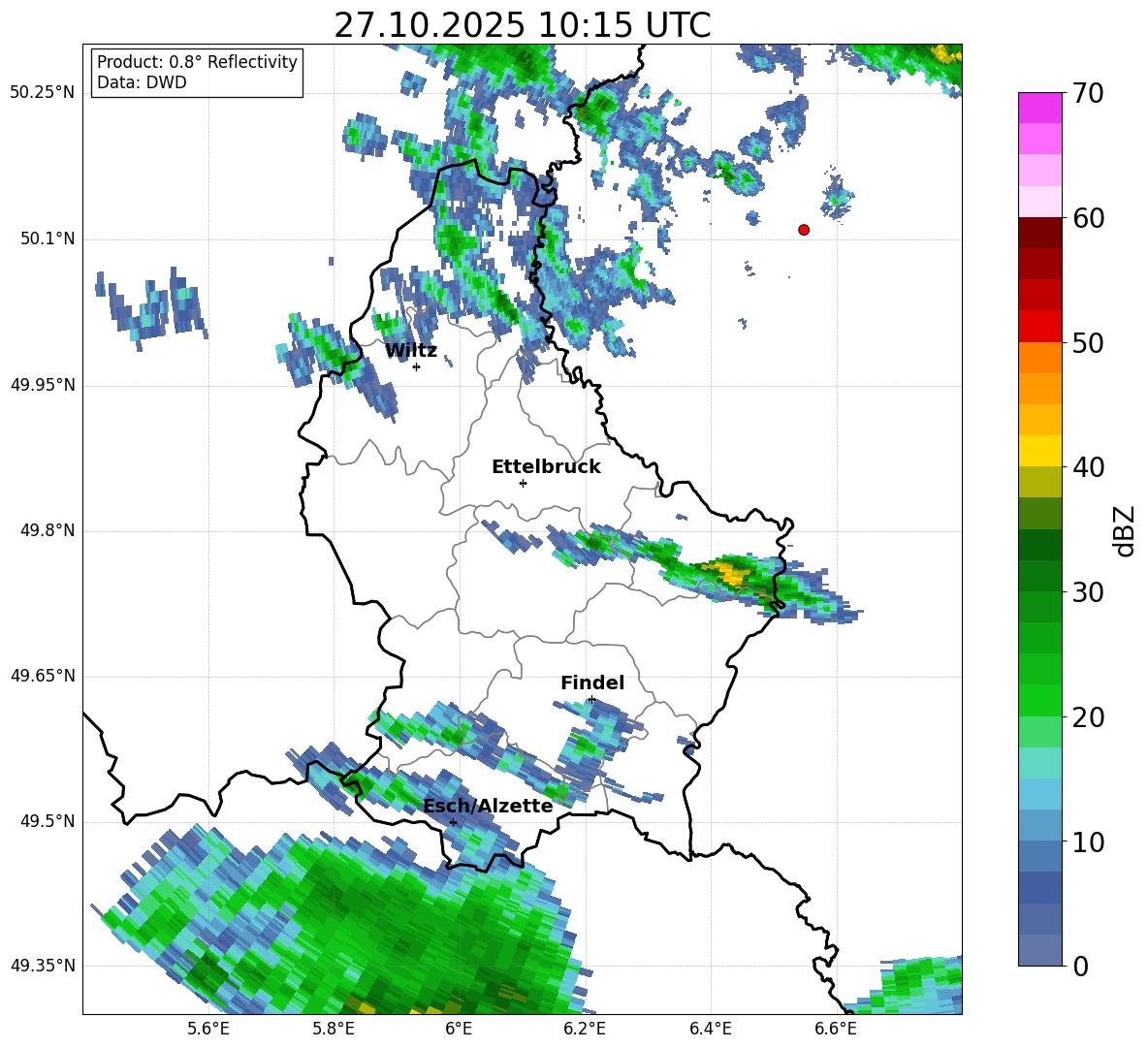Click the Ettelbruck station label
The height and width of the screenshot is (1048, 1148).
[546, 467]
